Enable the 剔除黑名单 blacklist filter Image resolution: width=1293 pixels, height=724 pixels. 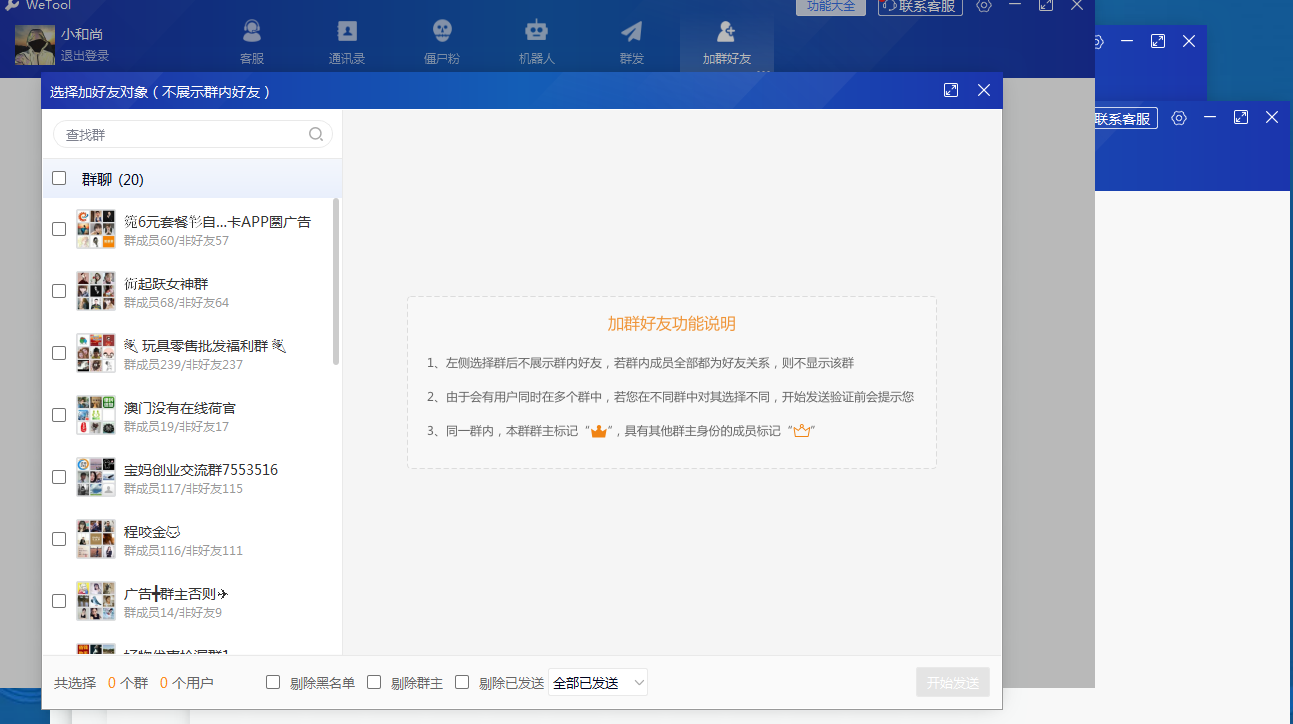click(272, 682)
